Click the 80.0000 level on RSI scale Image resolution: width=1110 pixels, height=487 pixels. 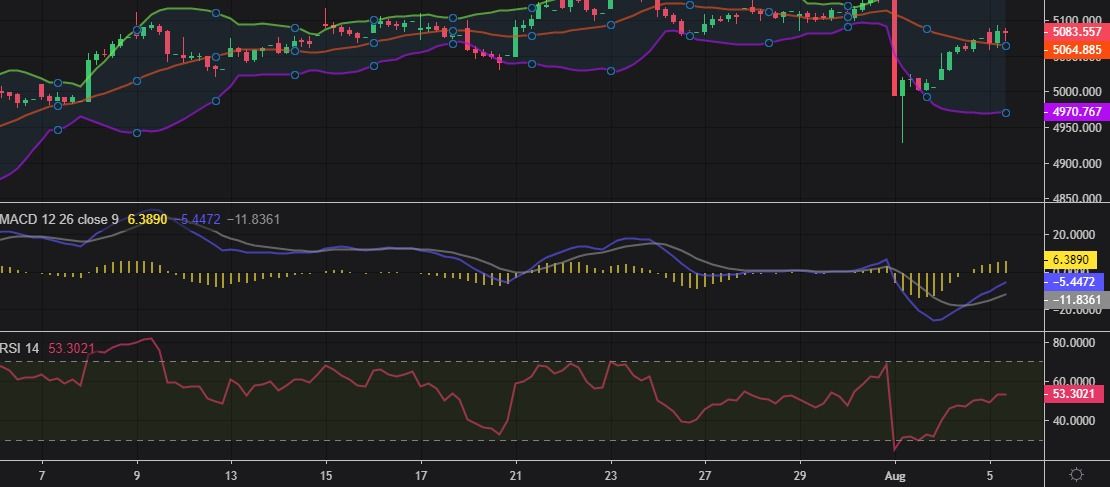(1074, 343)
